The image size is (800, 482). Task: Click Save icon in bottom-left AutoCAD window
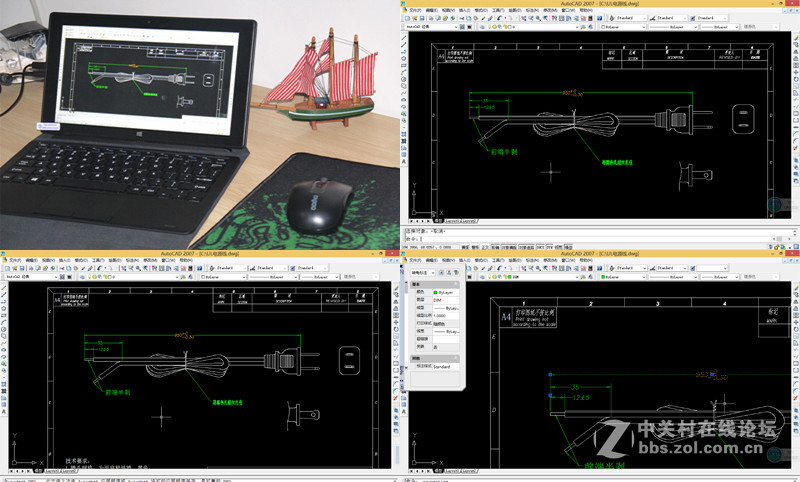(22, 268)
